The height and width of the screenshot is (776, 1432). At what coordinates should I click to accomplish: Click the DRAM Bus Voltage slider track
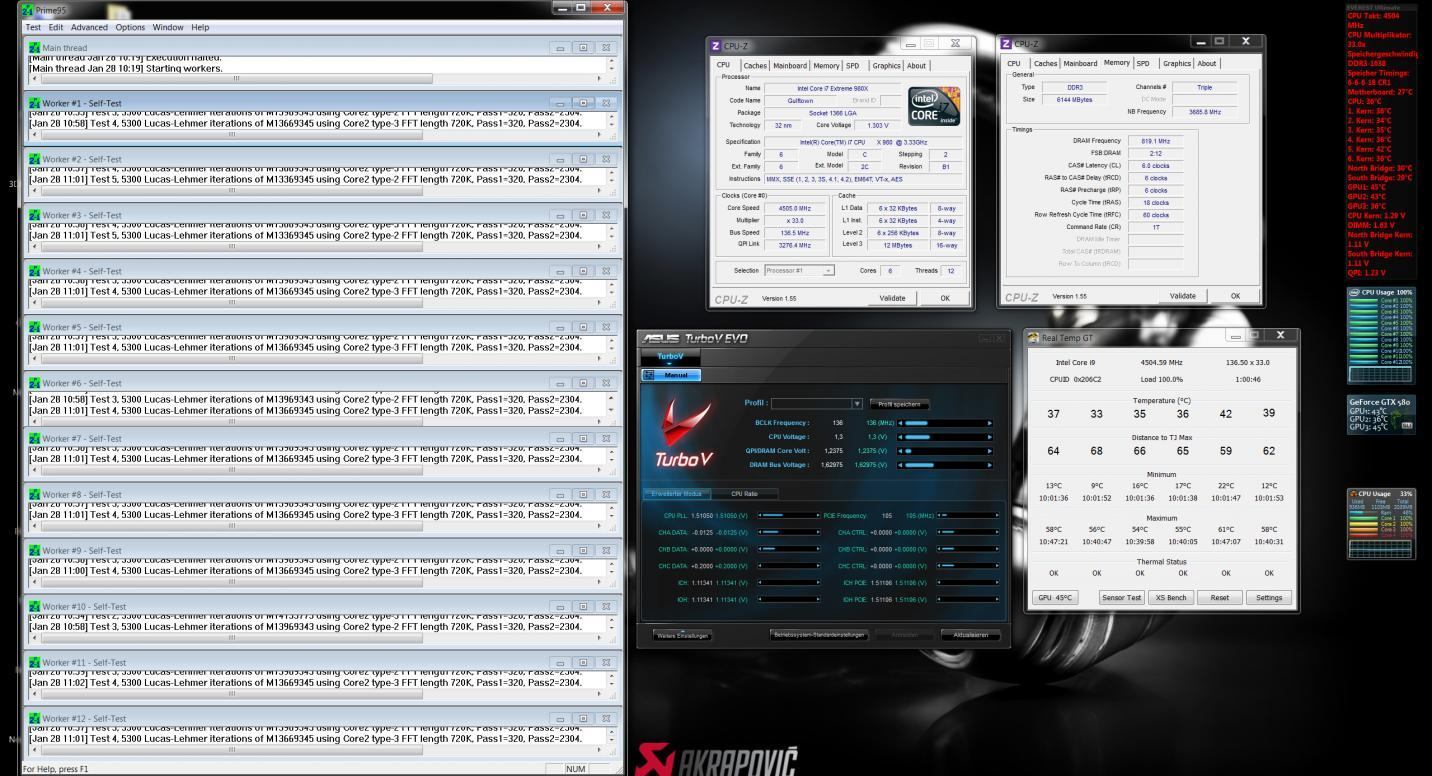[946, 465]
